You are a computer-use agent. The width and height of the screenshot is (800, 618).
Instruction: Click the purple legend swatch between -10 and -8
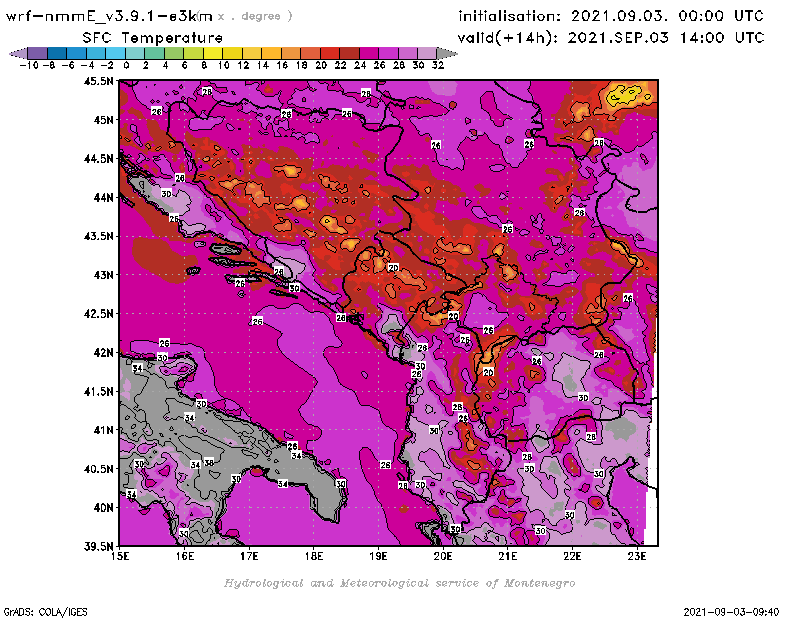(x=38, y=53)
